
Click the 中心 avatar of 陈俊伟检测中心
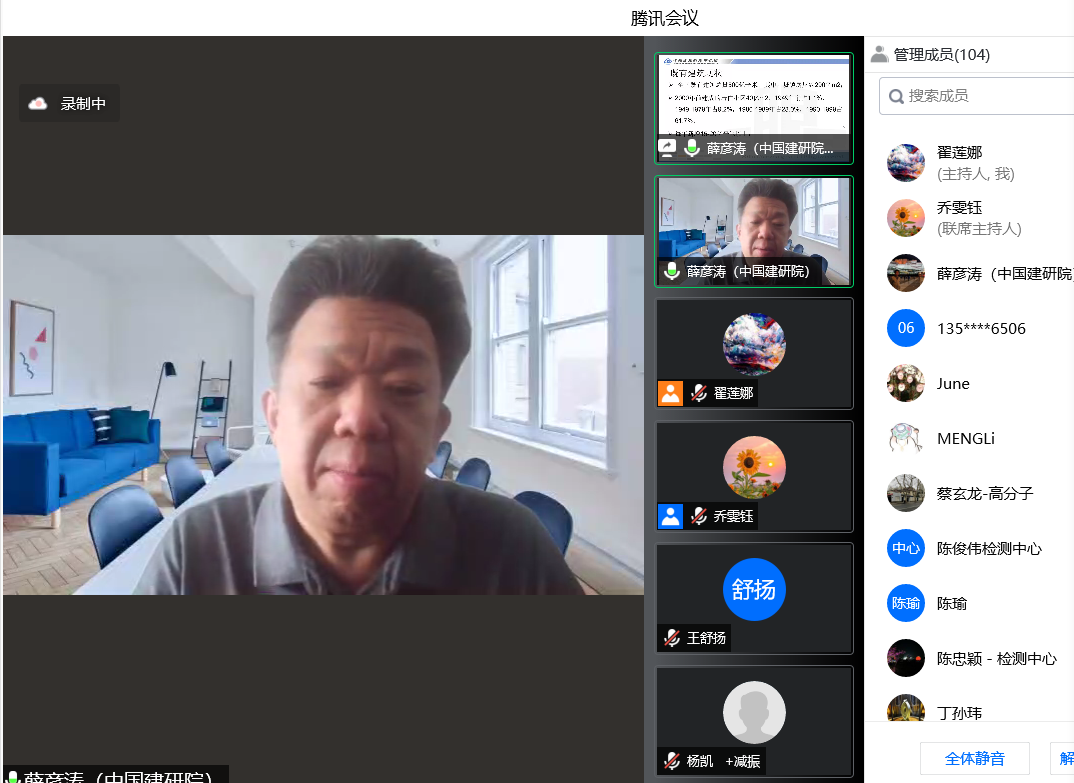point(905,548)
